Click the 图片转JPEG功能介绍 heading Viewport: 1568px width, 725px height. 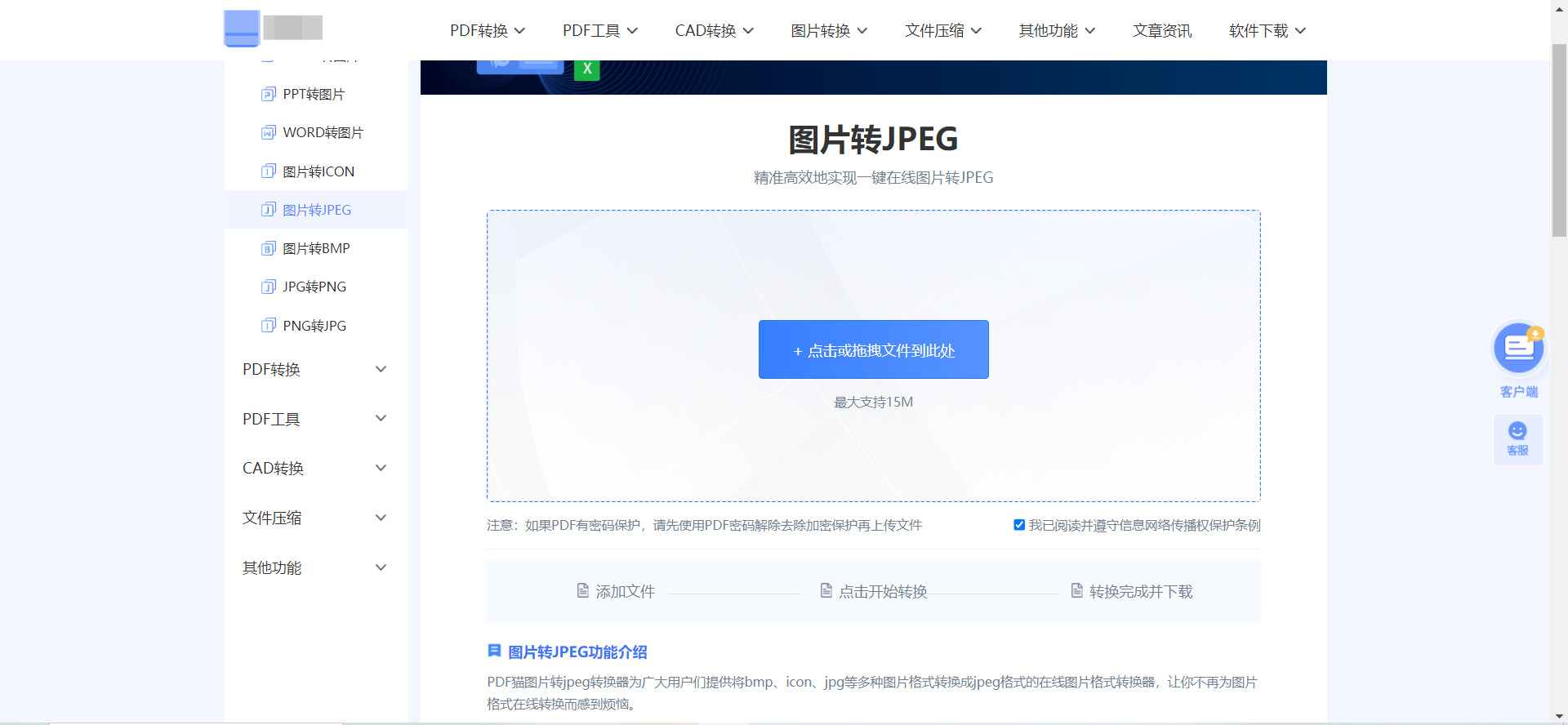click(x=577, y=652)
